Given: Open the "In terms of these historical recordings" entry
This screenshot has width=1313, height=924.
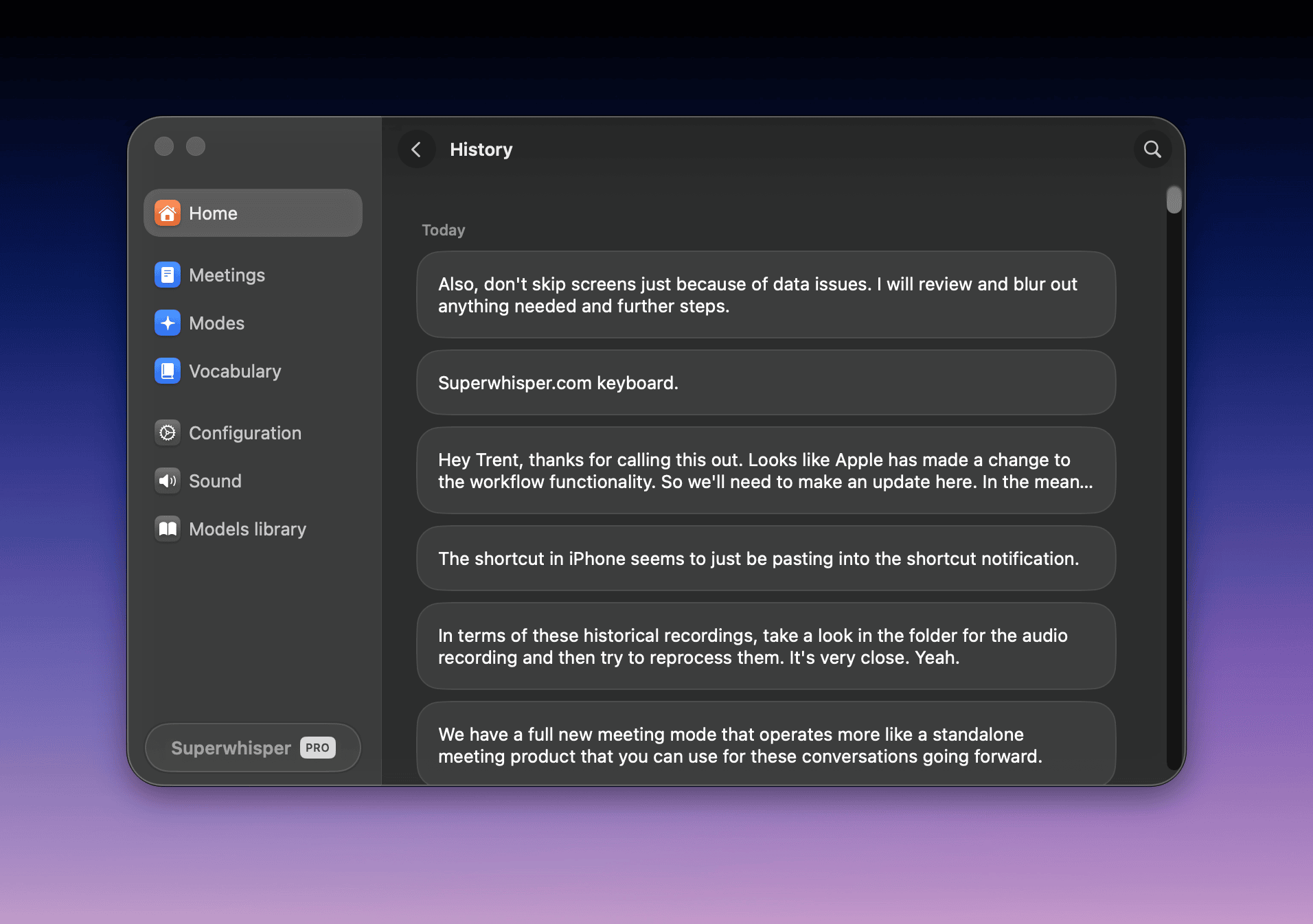Looking at the screenshot, I should point(766,646).
